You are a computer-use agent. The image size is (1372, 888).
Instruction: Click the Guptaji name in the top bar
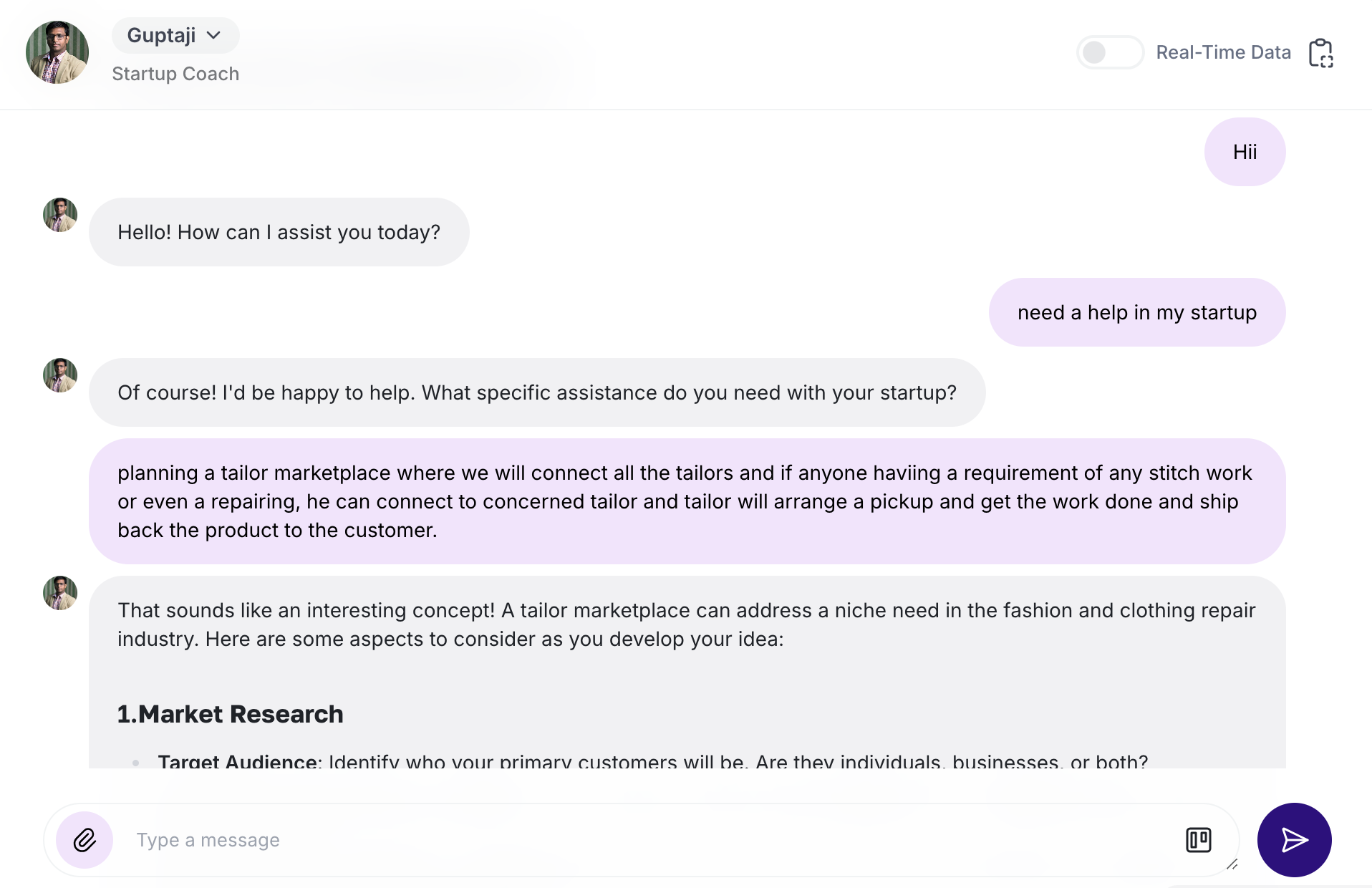pos(160,34)
